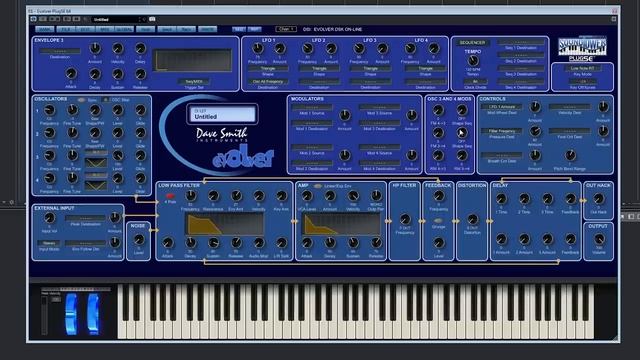Click the Amp VCA Level knob
The width and height of the screenshot is (640, 360).
[x=307, y=196]
